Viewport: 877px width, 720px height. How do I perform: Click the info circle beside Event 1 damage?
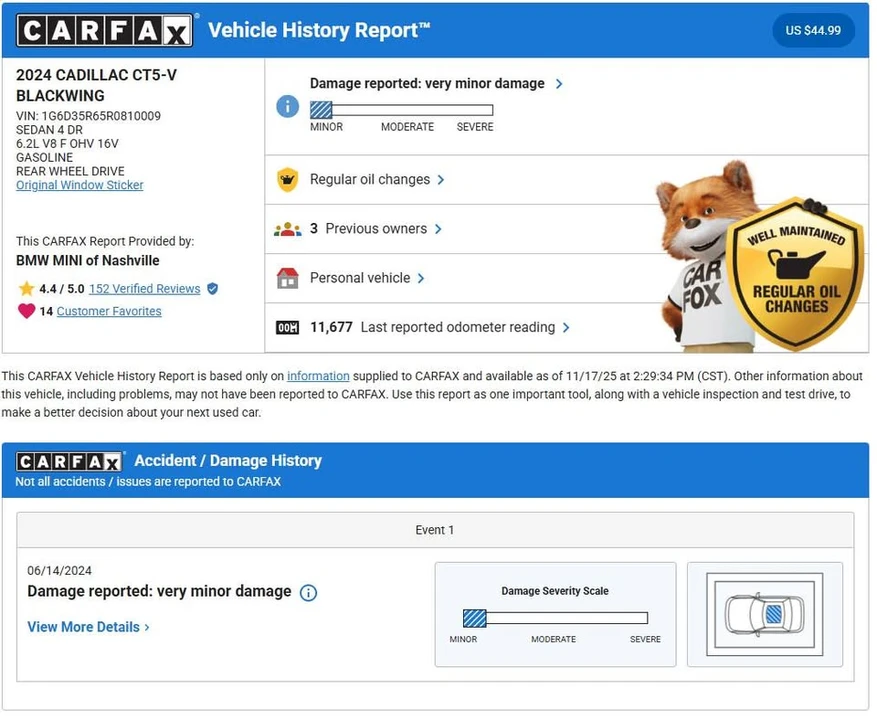[x=309, y=594]
